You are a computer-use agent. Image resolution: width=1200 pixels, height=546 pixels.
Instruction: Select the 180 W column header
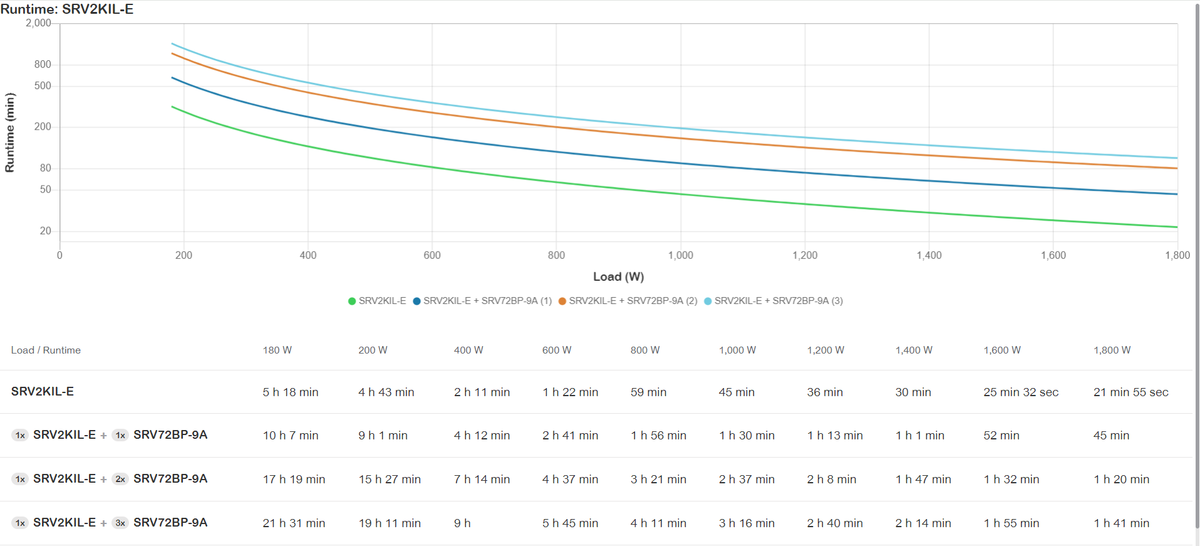coord(277,351)
